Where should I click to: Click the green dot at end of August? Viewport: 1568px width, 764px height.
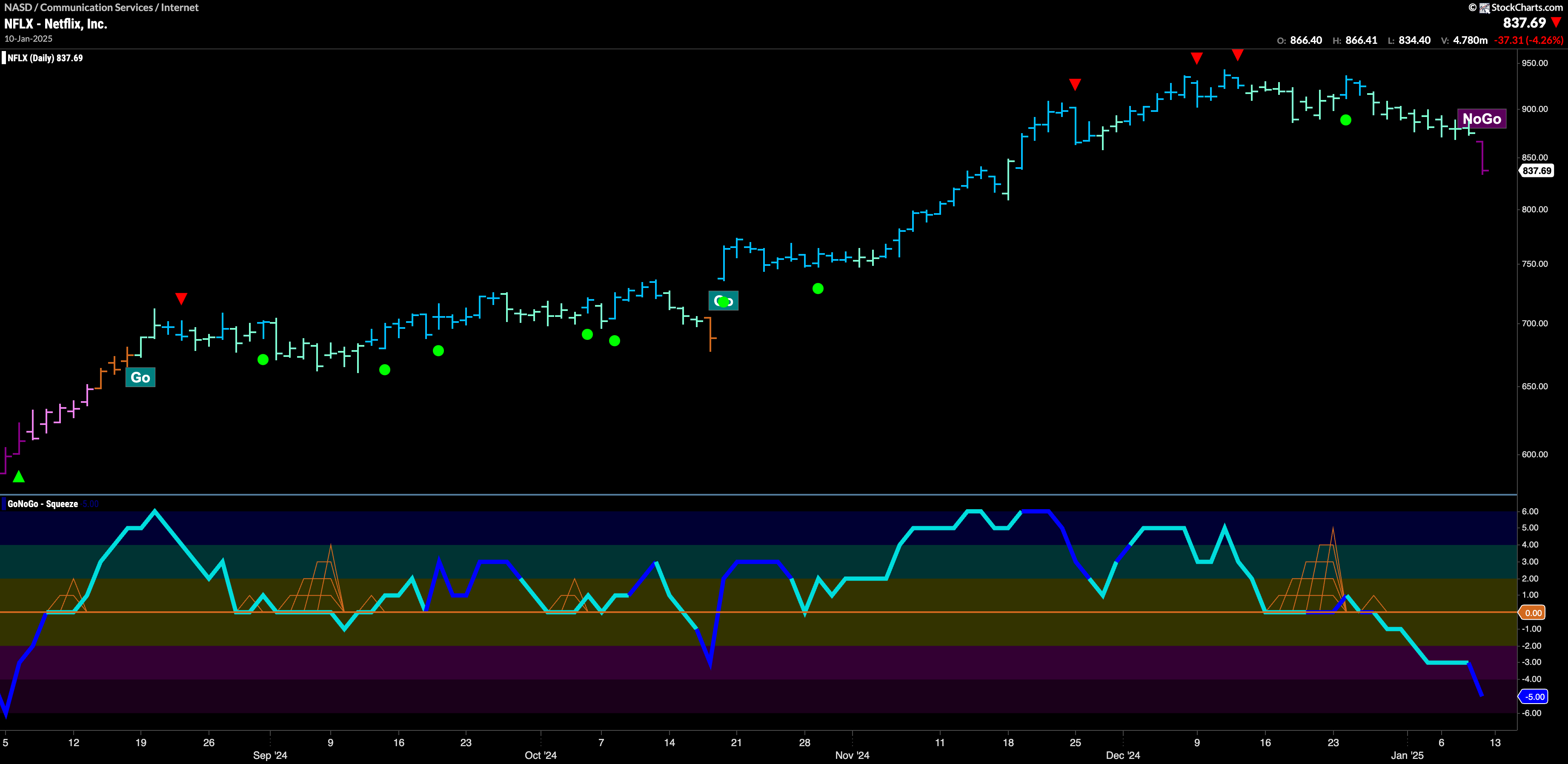coord(263,359)
